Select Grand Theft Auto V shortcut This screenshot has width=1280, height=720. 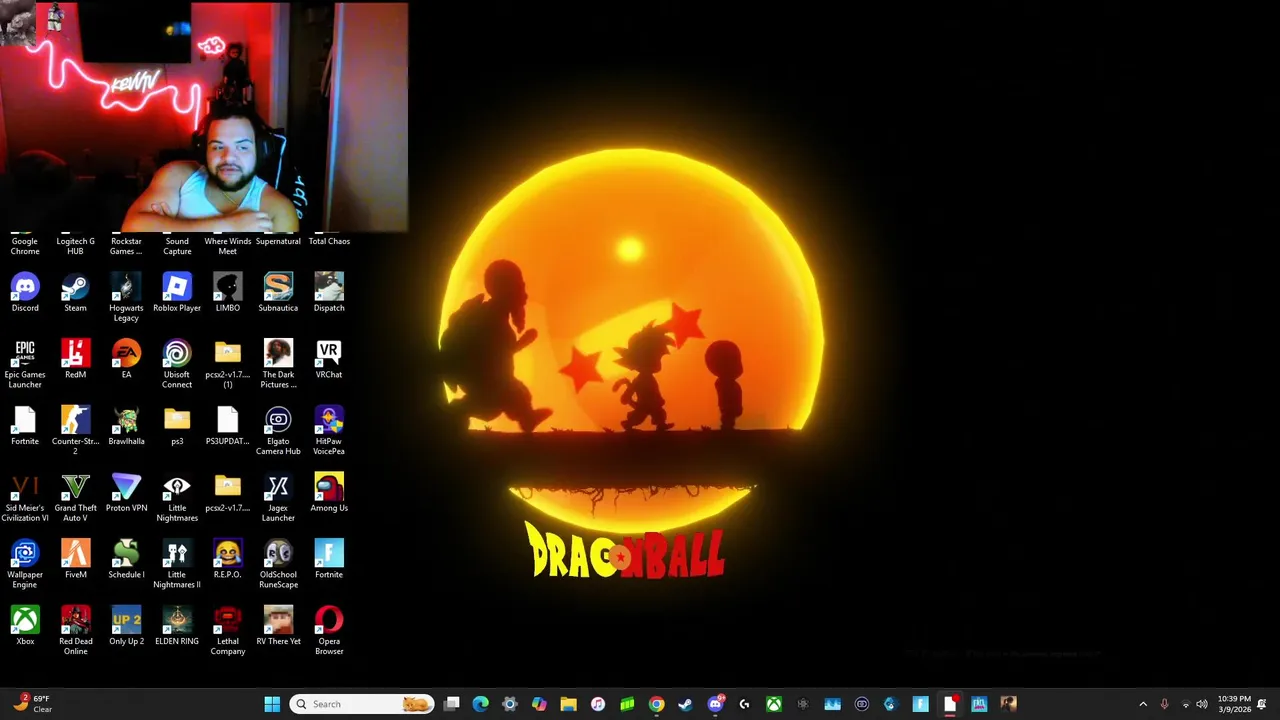click(75, 498)
